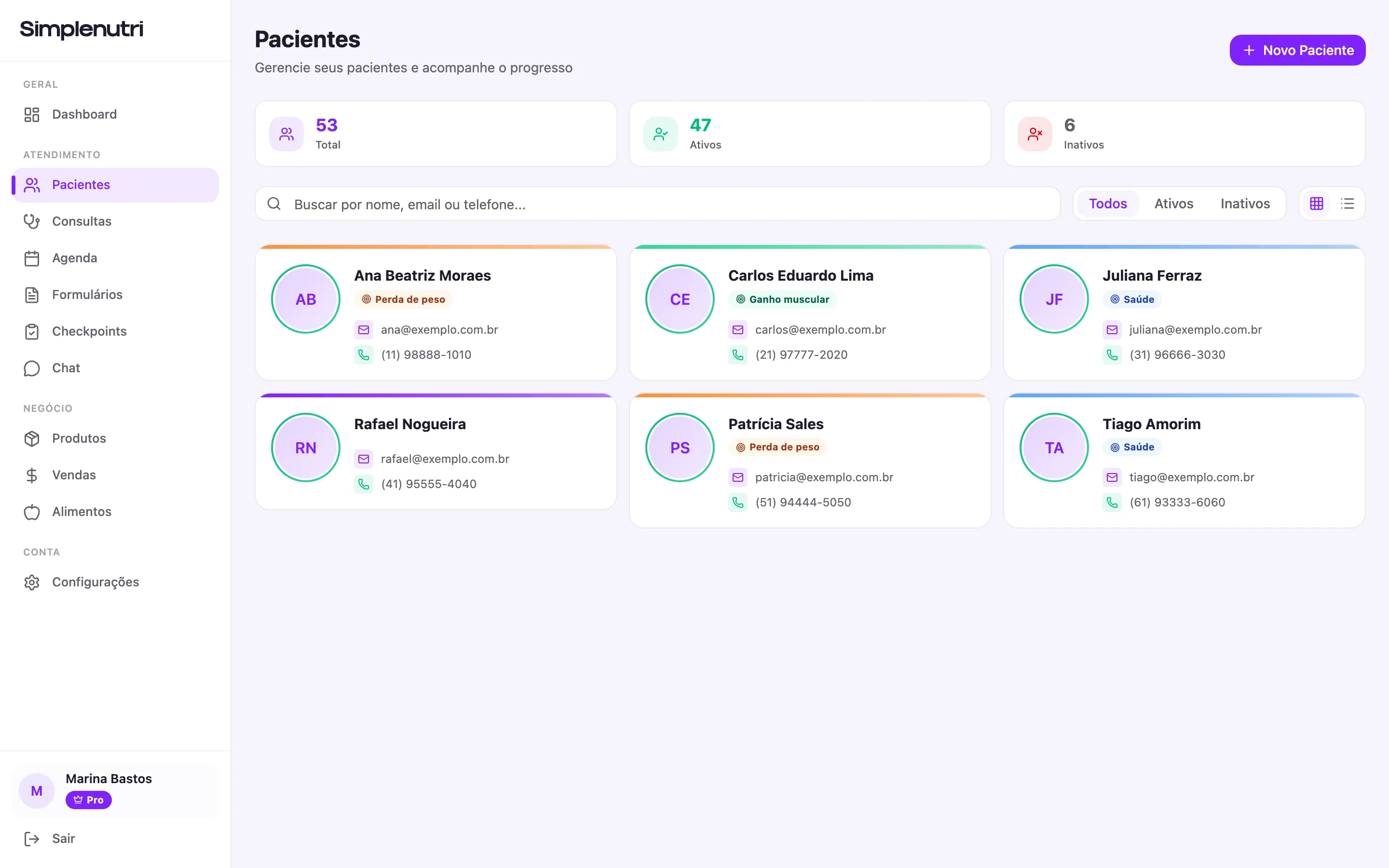Open the PS avatar of Patrícia Sales

680,448
